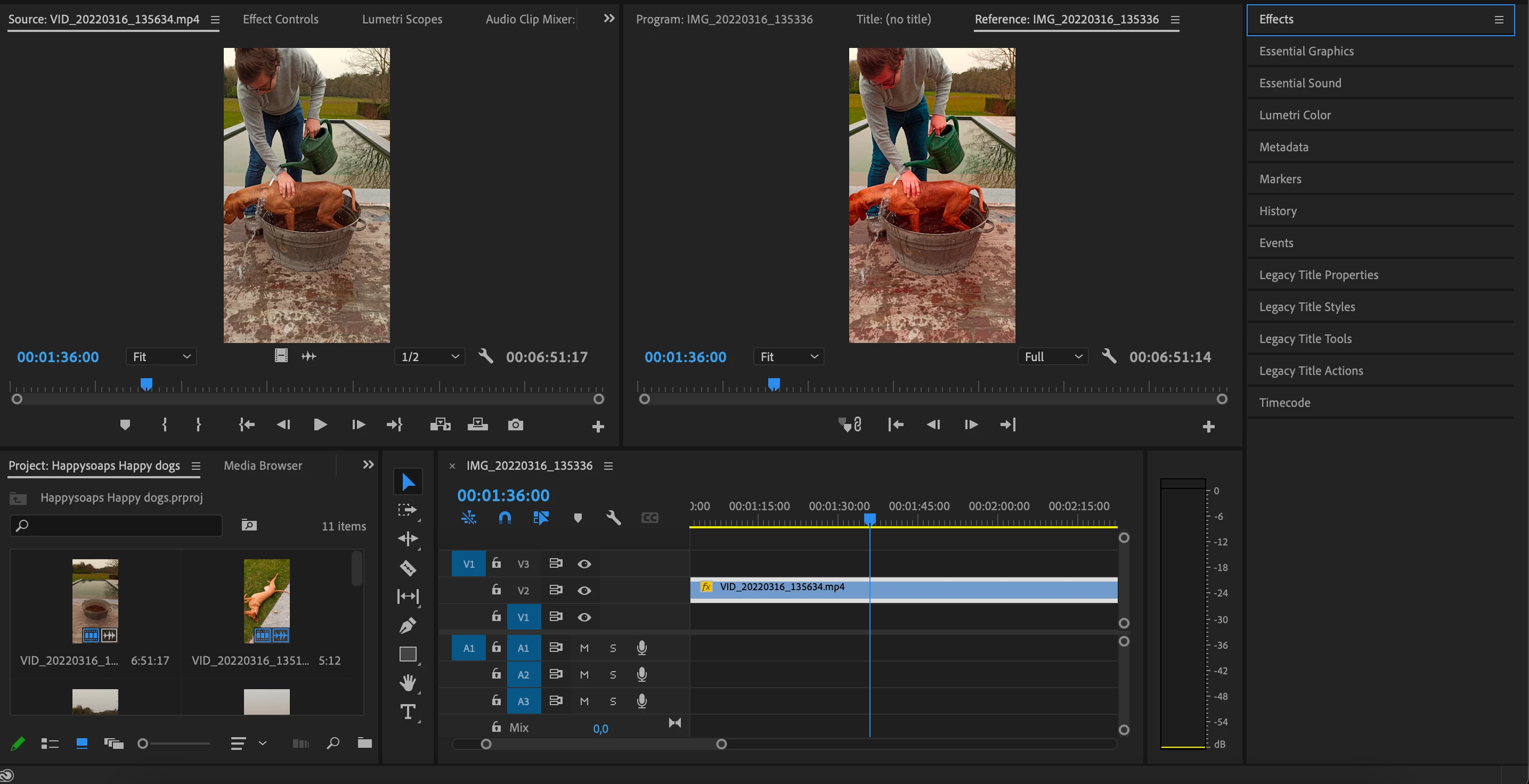This screenshot has height=784, width=1529.
Task: Hide V2 track output eye
Action: [x=584, y=591]
